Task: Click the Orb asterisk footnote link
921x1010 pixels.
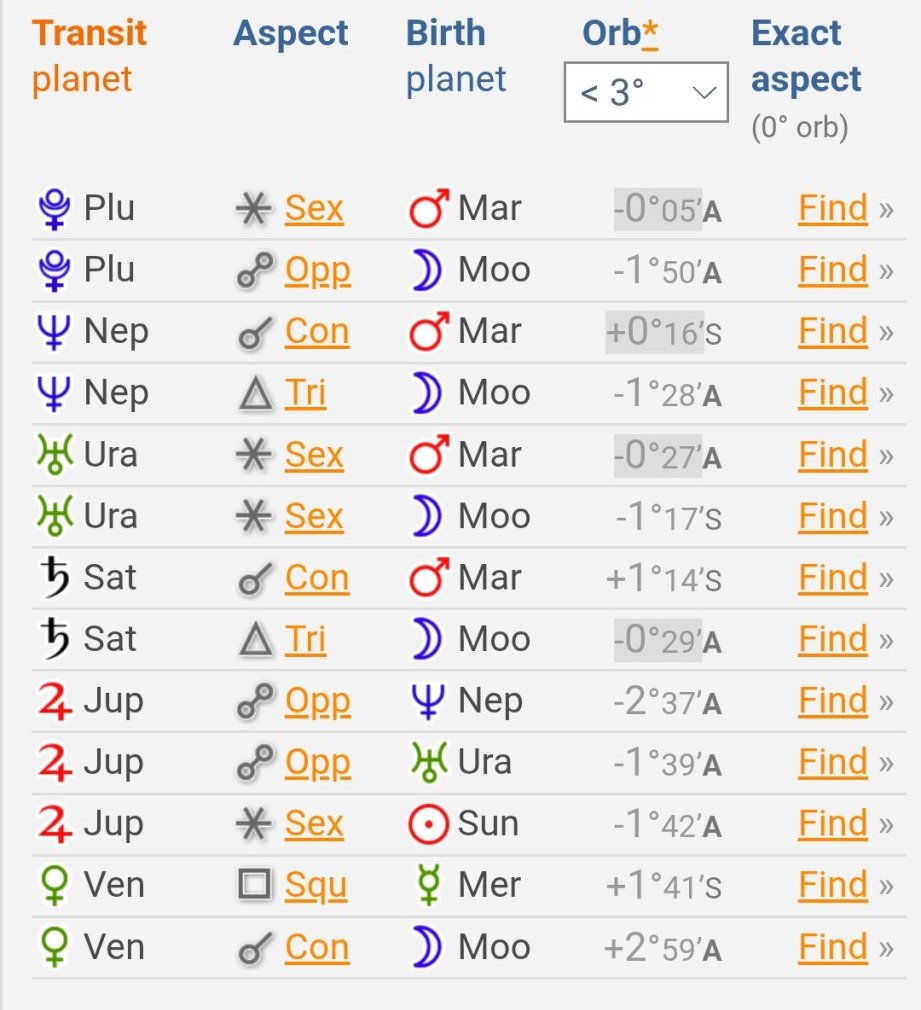Action: [650, 33]
